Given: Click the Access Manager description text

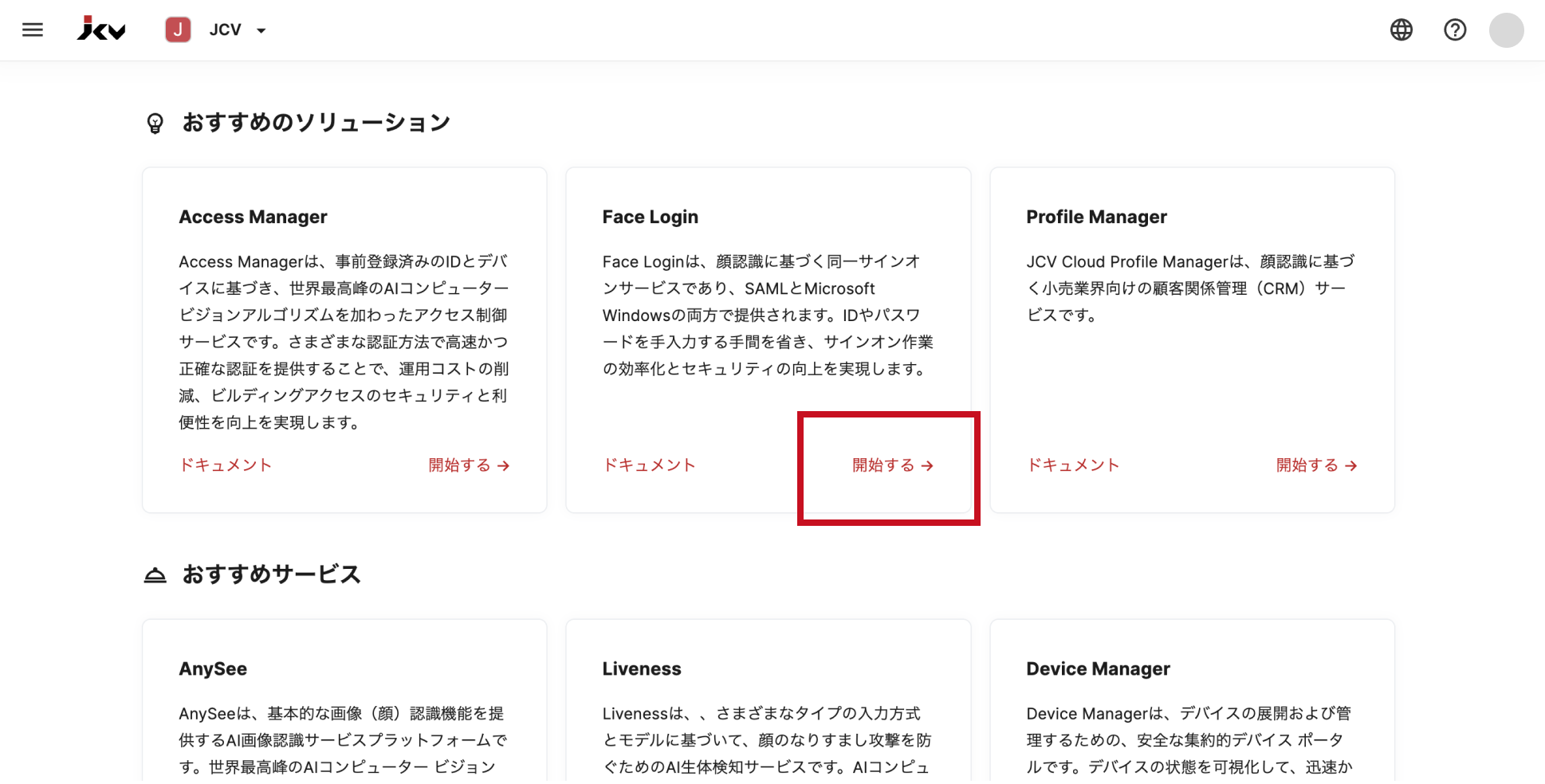Looking at the screenshot, I should [x=344, y=342].
